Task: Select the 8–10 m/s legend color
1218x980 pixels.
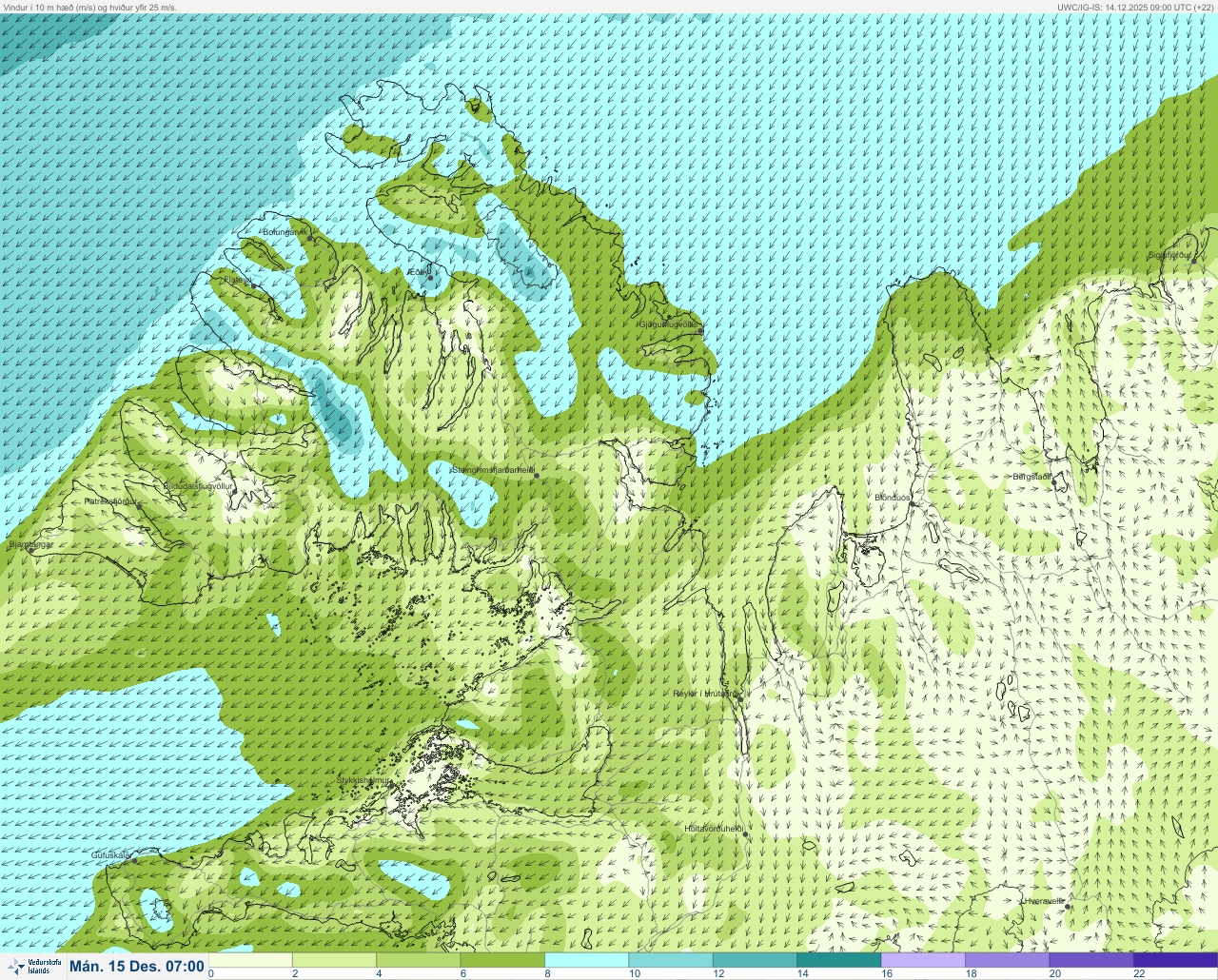Action: 586,960
